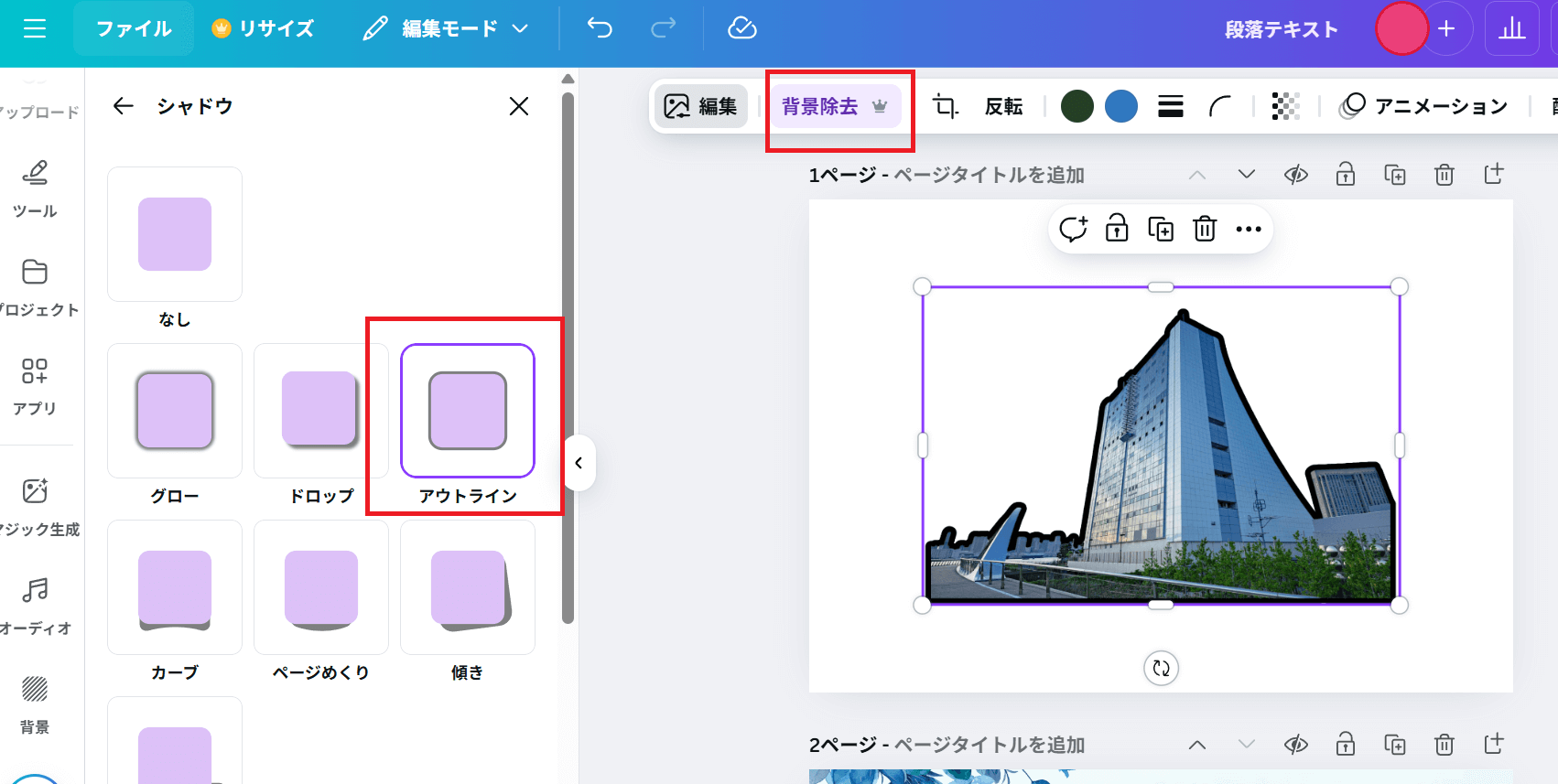The height and width of the screenshot is (784, 1558).
Task: Click the rotate handle below the image
Action: click(x=1162, y=668)
